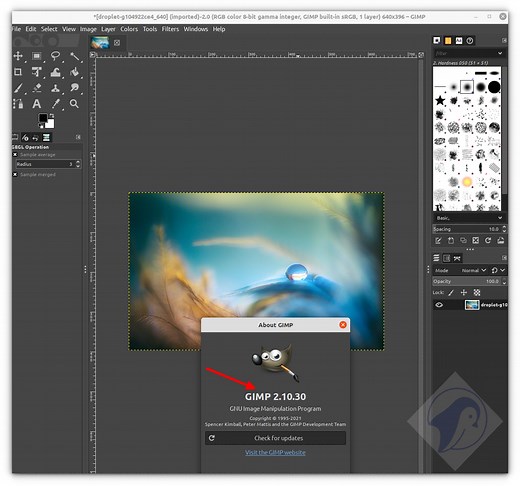This screenshot has height=486, width=520.
Task: Open the Images tab in the toolbox dock
Action: pos(46,137)
